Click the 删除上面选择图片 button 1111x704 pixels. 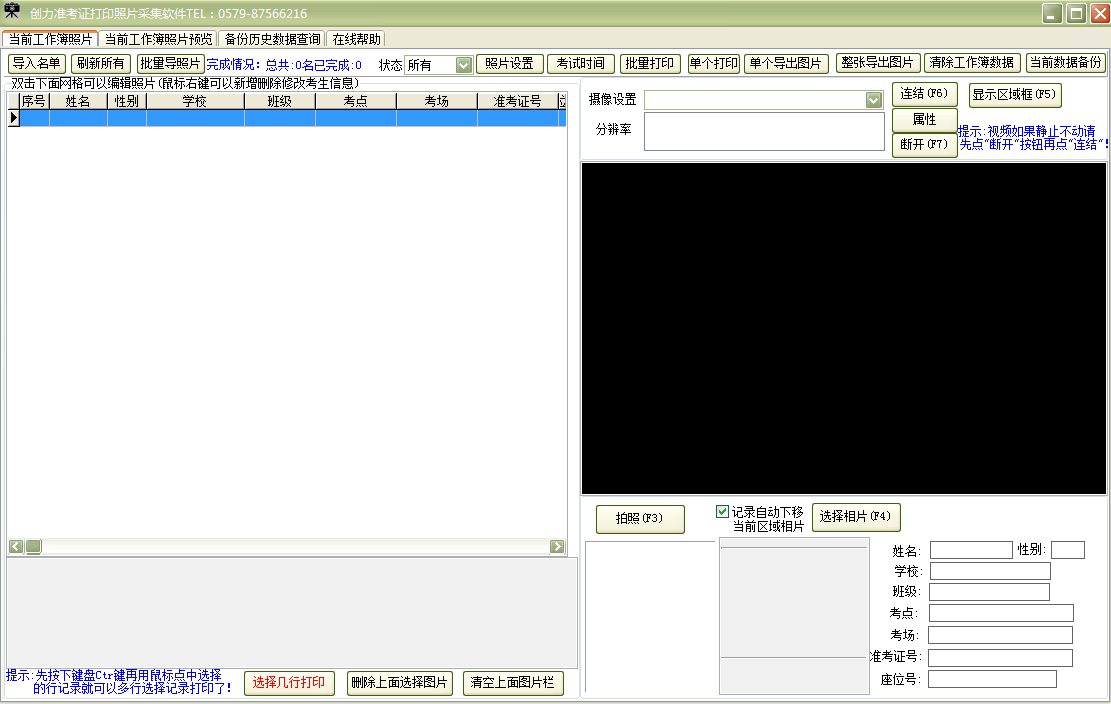pos(400,683)
